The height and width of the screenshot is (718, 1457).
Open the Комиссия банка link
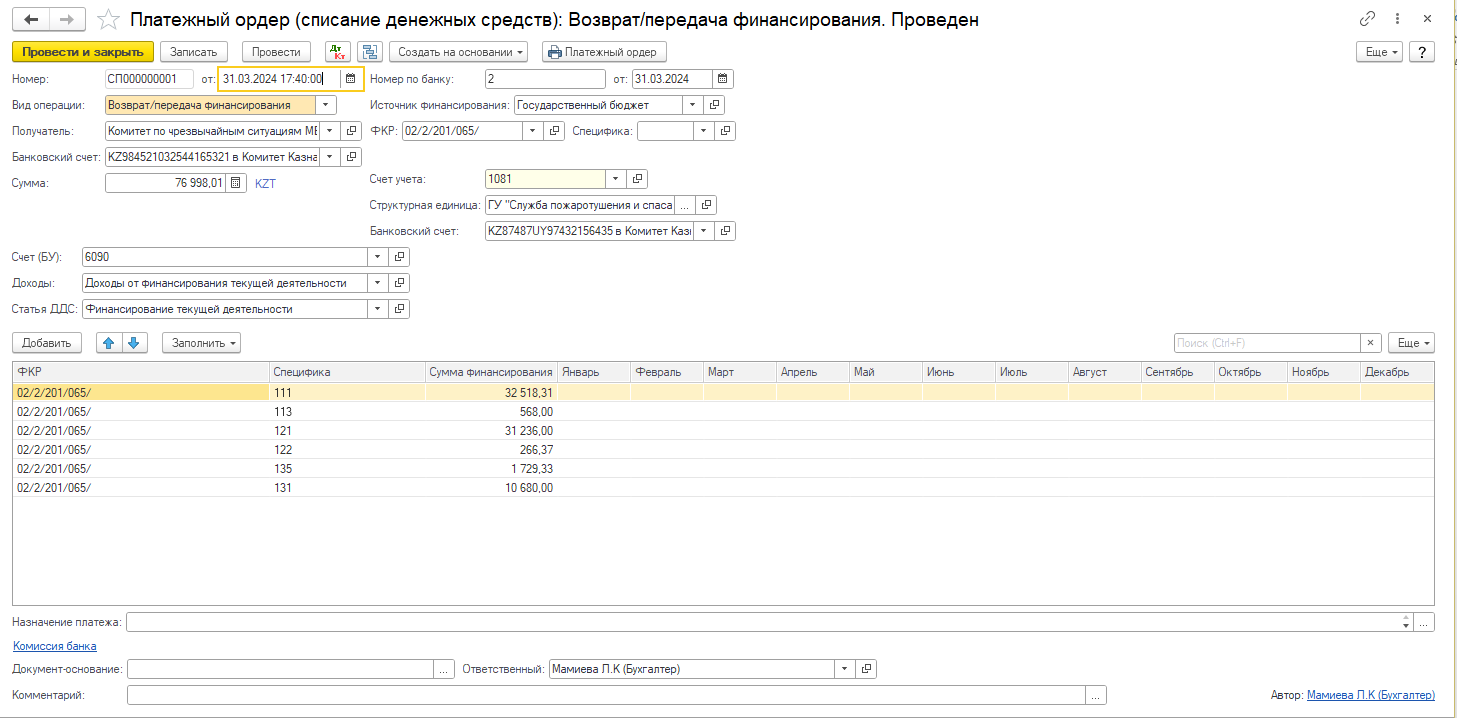coord(55,646)
